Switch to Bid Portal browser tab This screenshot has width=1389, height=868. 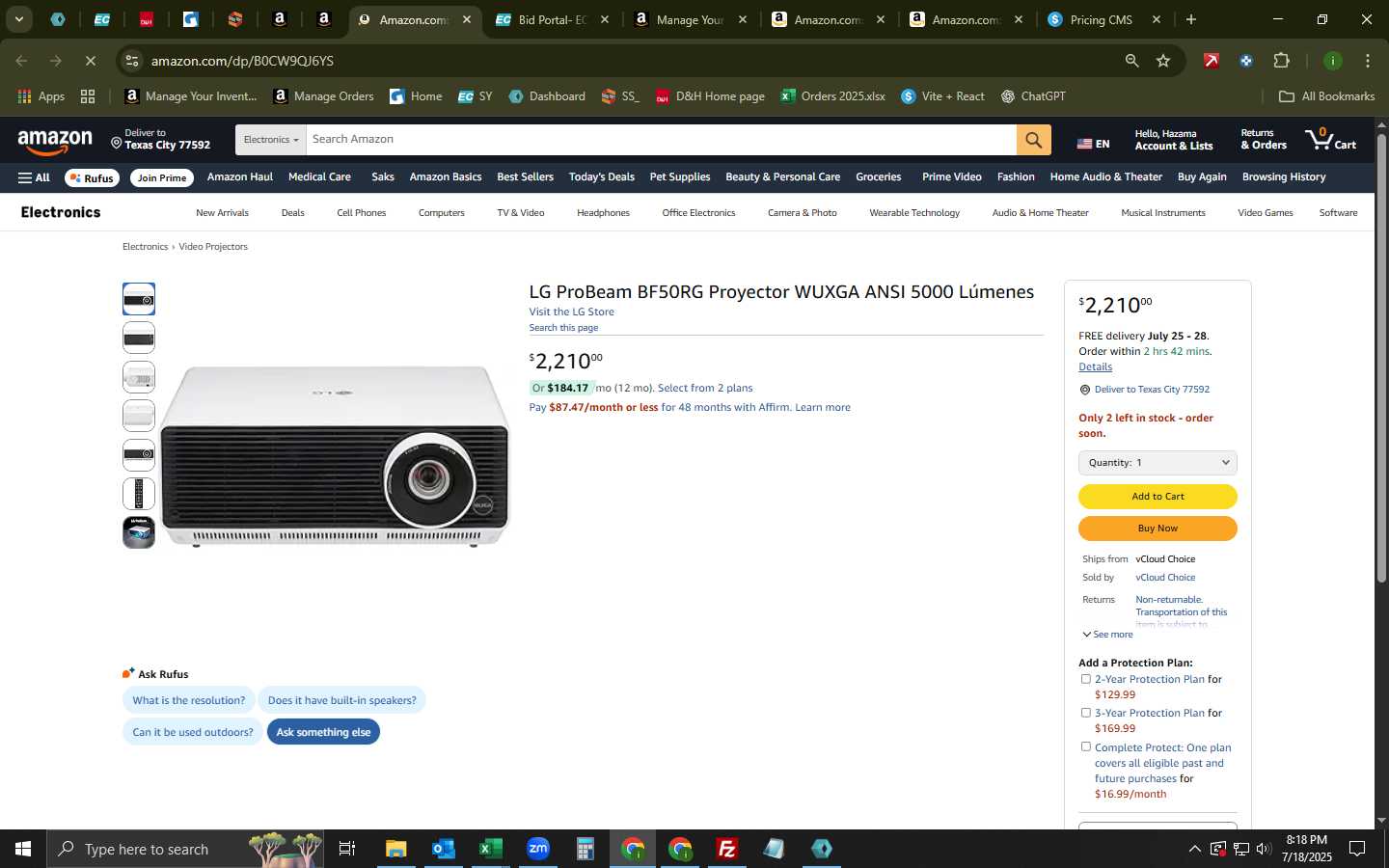click(553, 19)
